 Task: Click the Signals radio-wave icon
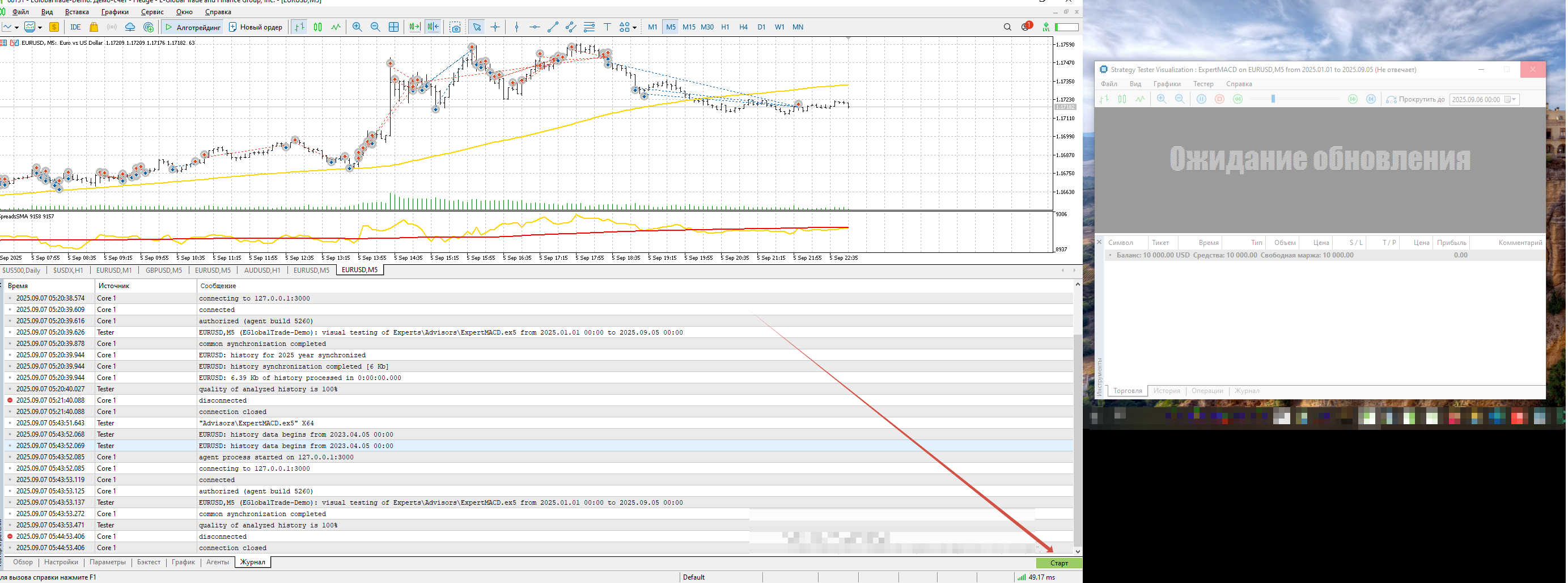112,27
